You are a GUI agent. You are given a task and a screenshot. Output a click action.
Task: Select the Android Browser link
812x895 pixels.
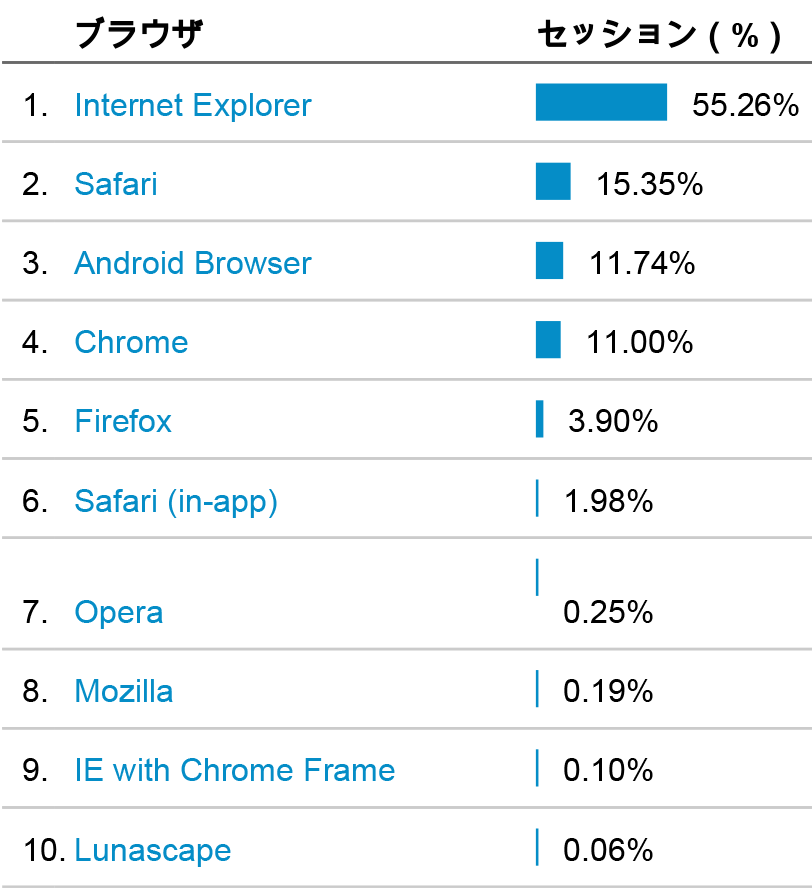click(x=193, y=263)
